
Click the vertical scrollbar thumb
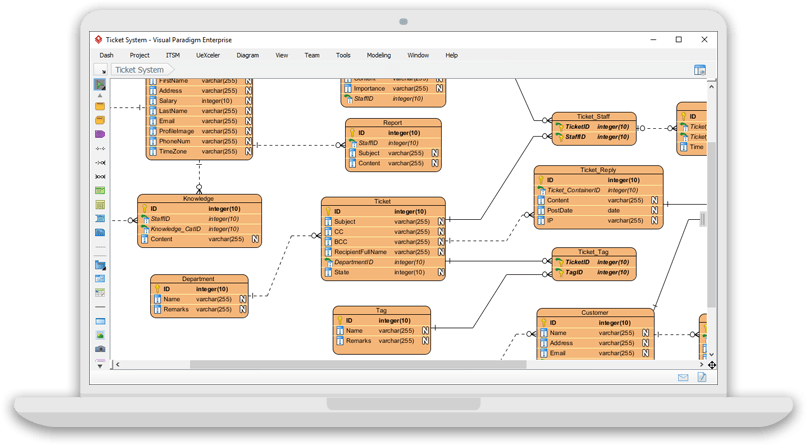click(711, 224)
